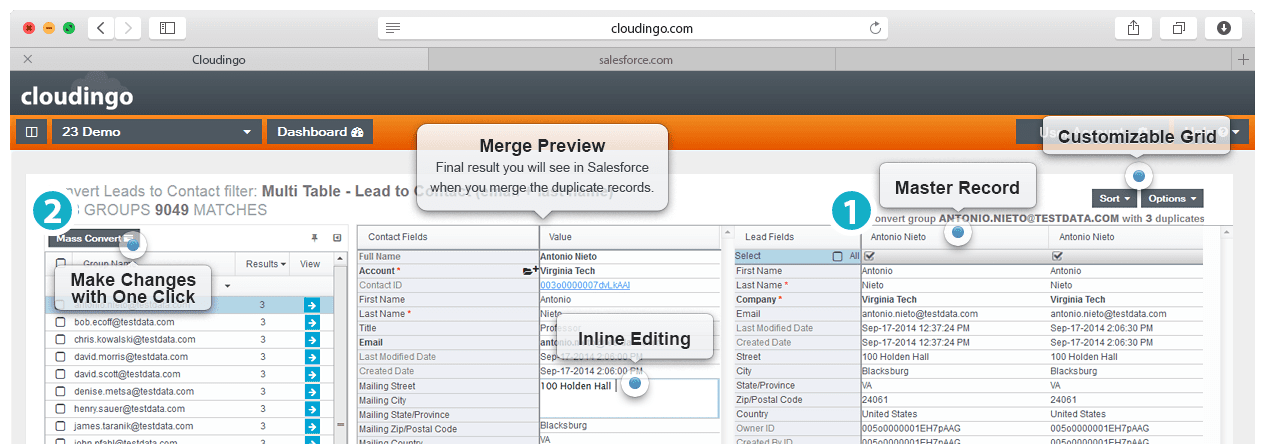Click the Mailing Street edit field
1269x444 pixels.
coord(629,398)
